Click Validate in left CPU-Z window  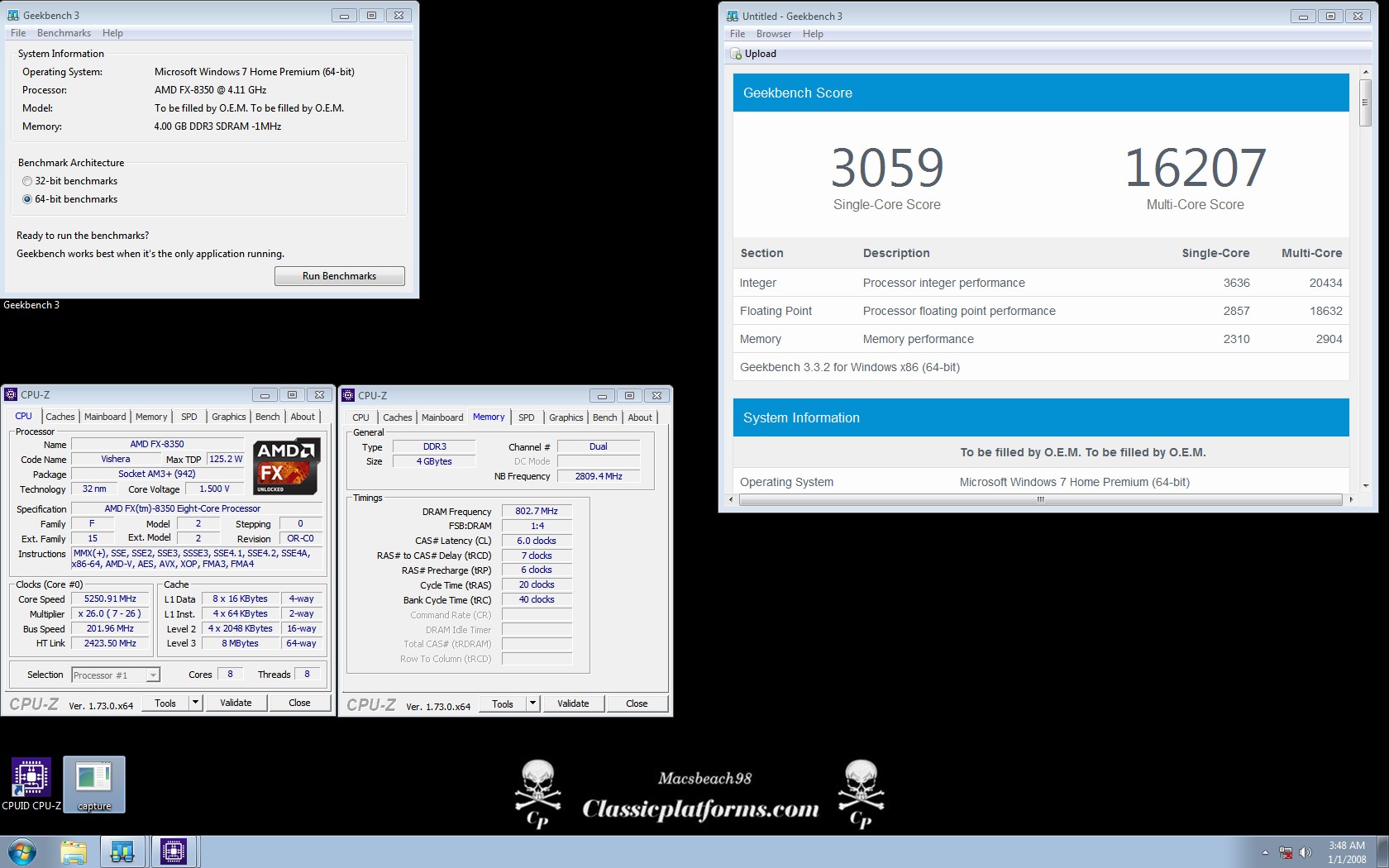click(x=236, y=703)
